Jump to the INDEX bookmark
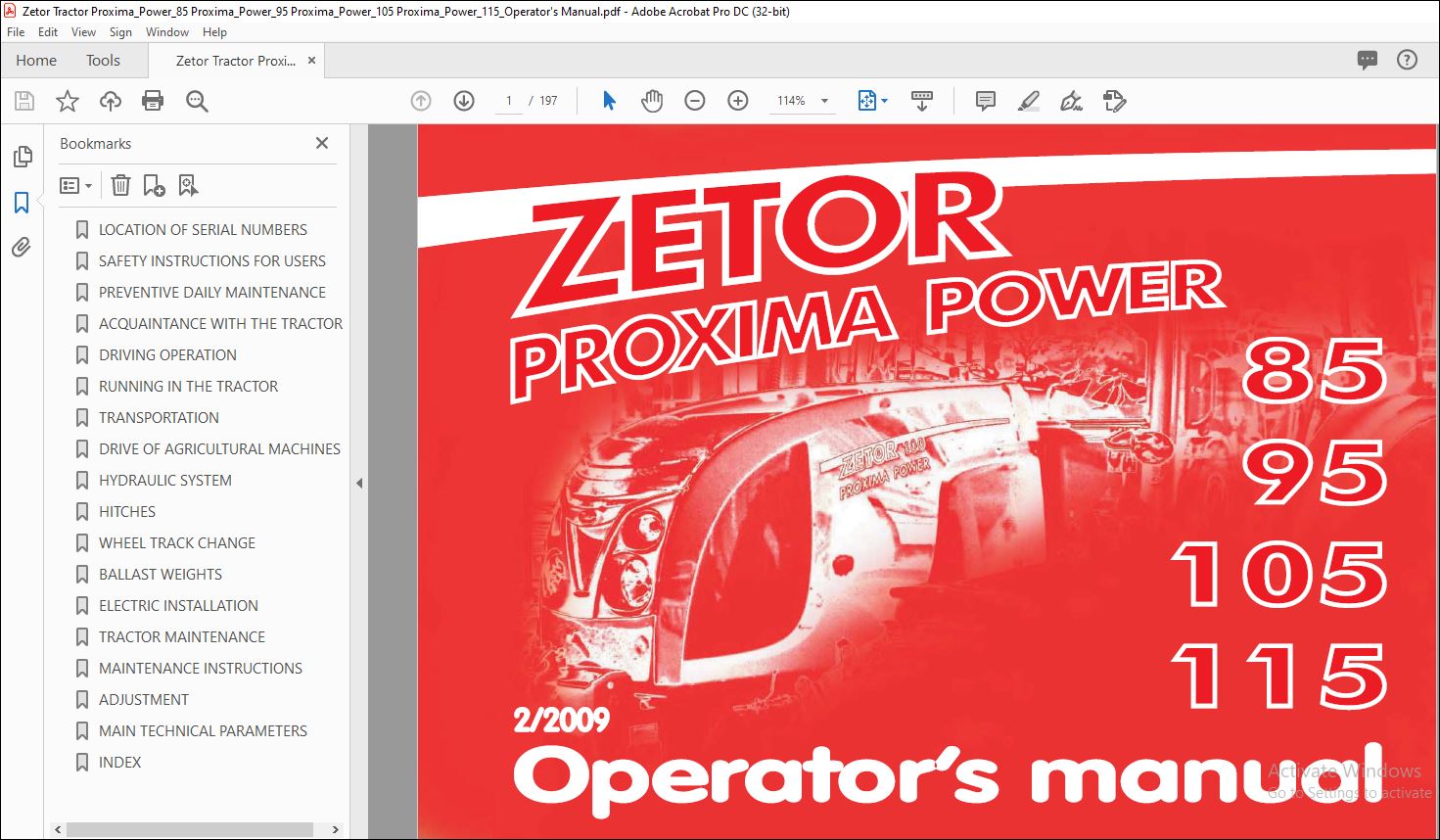Screen dimensions: 1440x840 (119, 762)
